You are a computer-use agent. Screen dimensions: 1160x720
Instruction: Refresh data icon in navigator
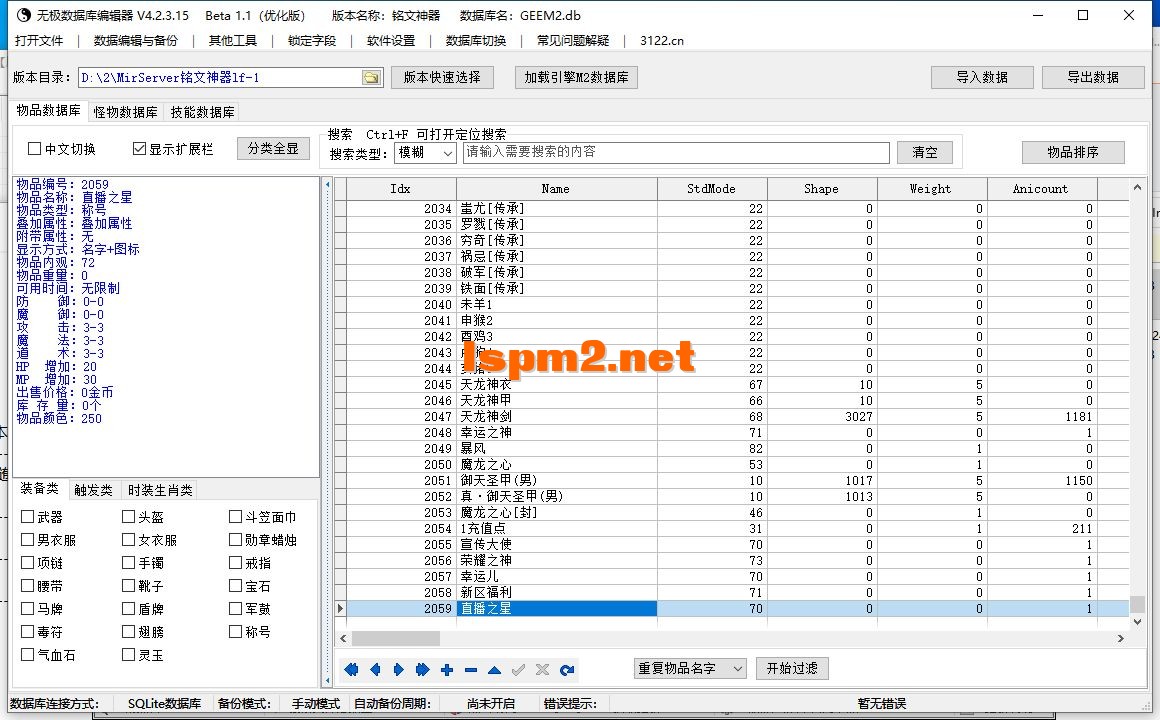coord(567,670)
